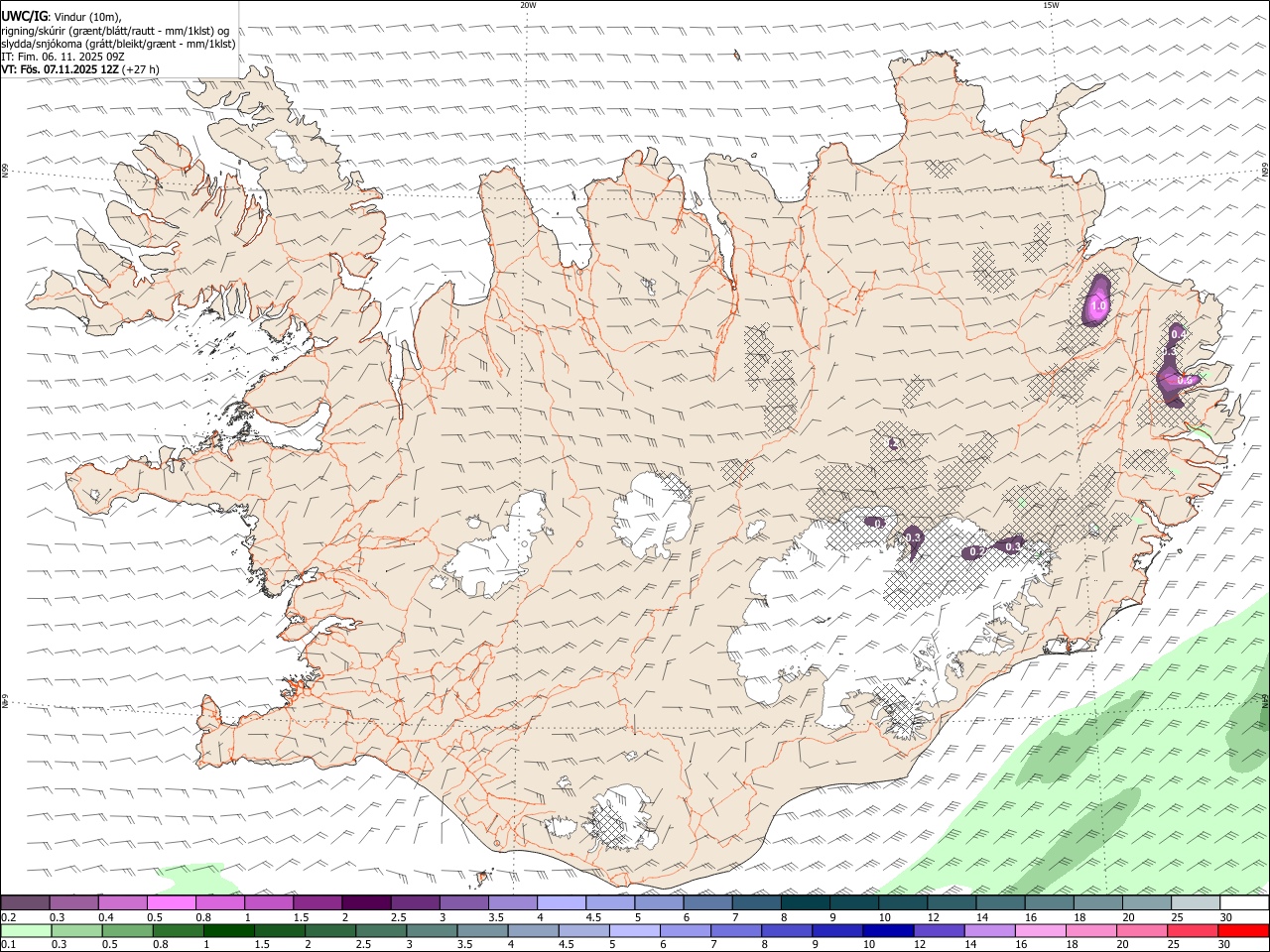The image size is (1270, 952).
Task: Click the white Hofsjökull glacier area in central Iceland
Action: (650, 514)
